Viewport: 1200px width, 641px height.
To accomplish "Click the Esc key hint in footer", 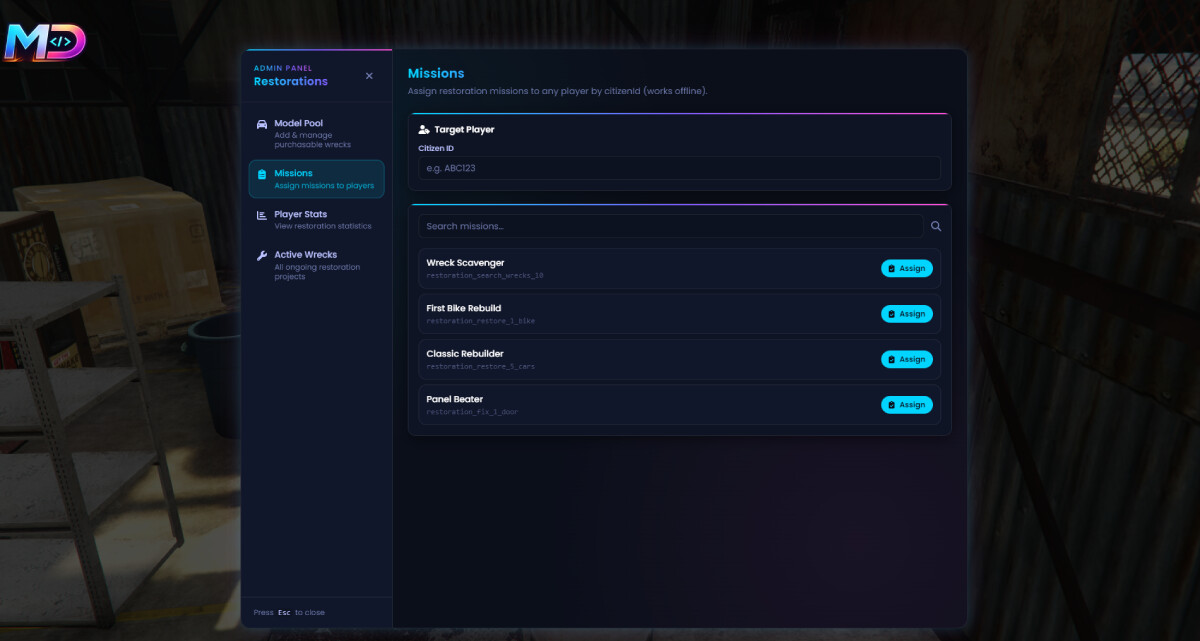I will [x=284, y=612].
